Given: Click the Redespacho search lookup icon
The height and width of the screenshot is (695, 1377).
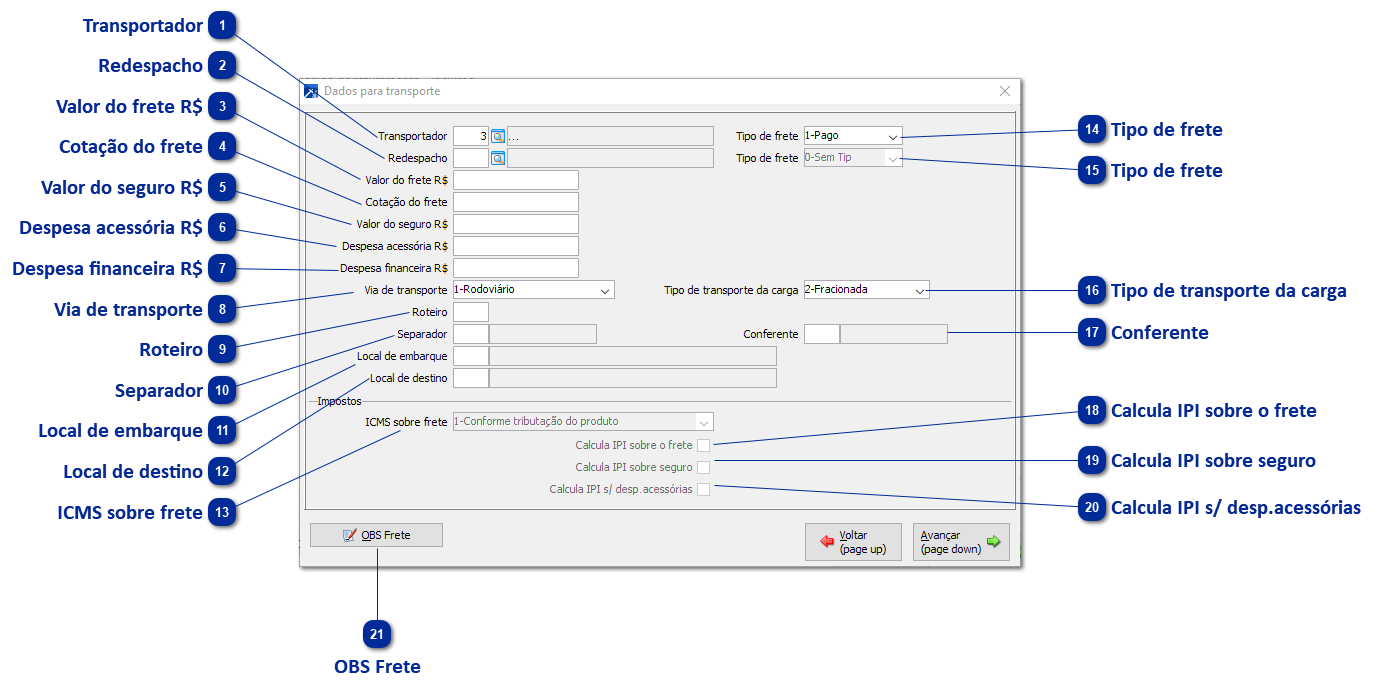Looking at the screenshot, I should (x=498, y=158).
